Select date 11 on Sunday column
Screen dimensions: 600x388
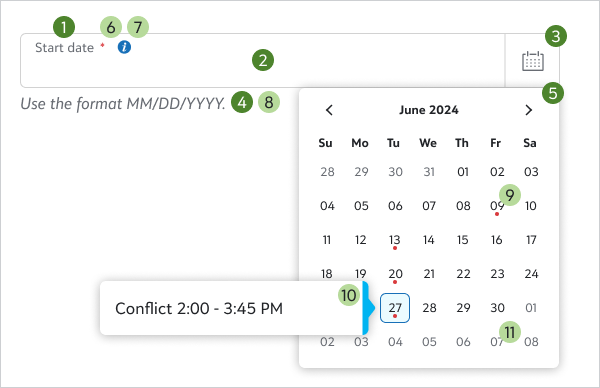click(326, 240)
